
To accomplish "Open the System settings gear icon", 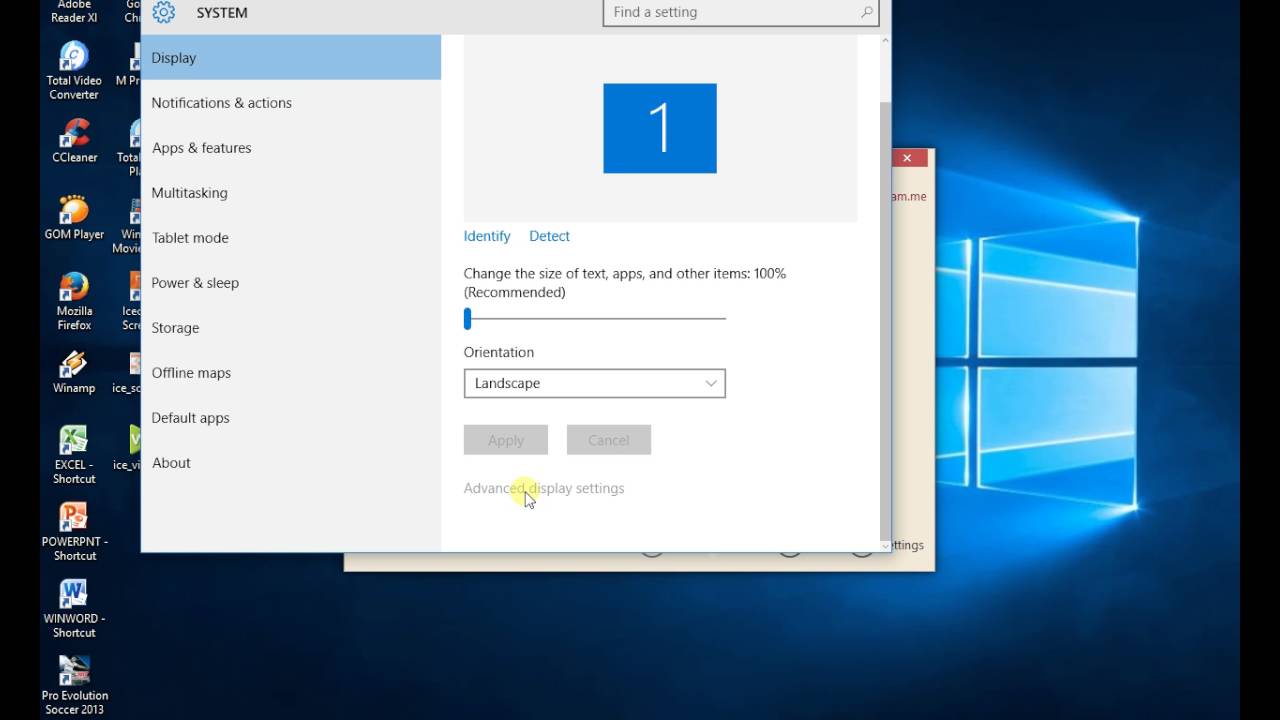I will pos(163,12).
